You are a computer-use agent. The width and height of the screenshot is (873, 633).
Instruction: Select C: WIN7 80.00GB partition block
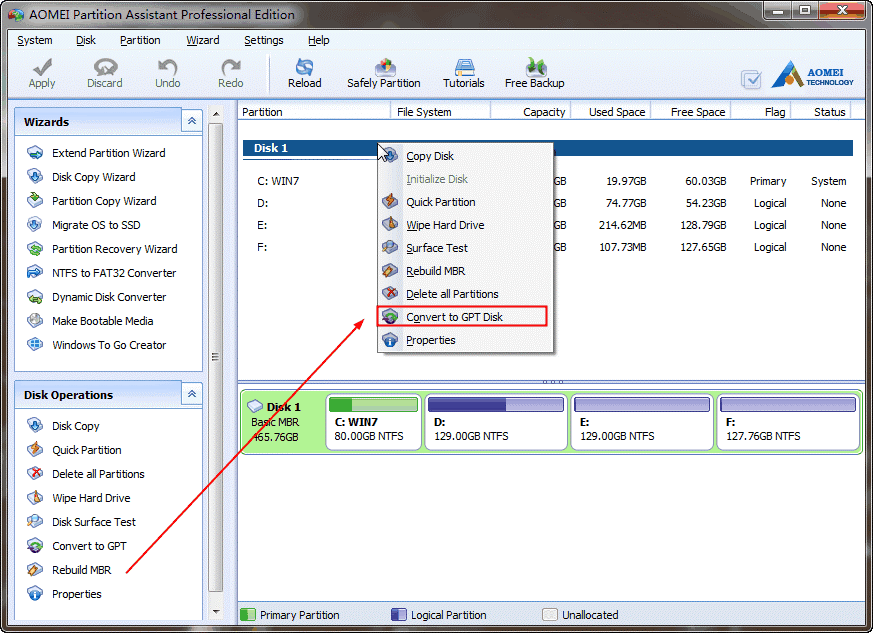click(374, 422)
